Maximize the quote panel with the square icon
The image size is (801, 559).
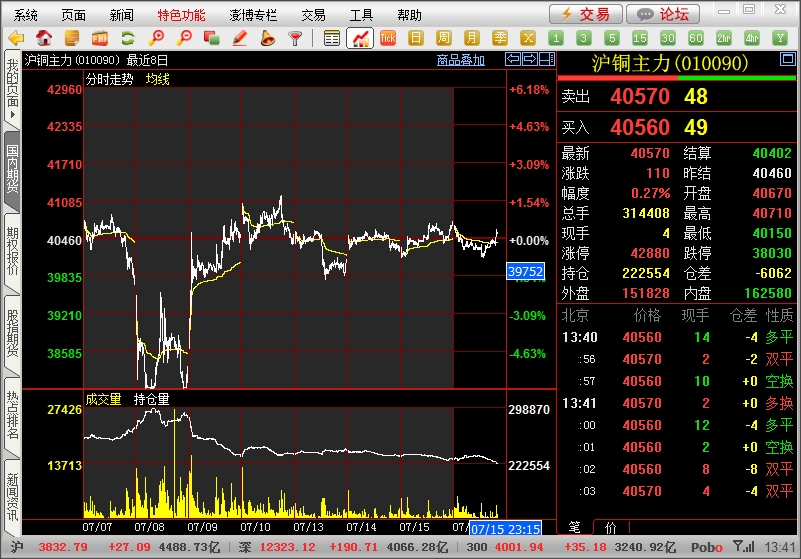tap(788, 59)
